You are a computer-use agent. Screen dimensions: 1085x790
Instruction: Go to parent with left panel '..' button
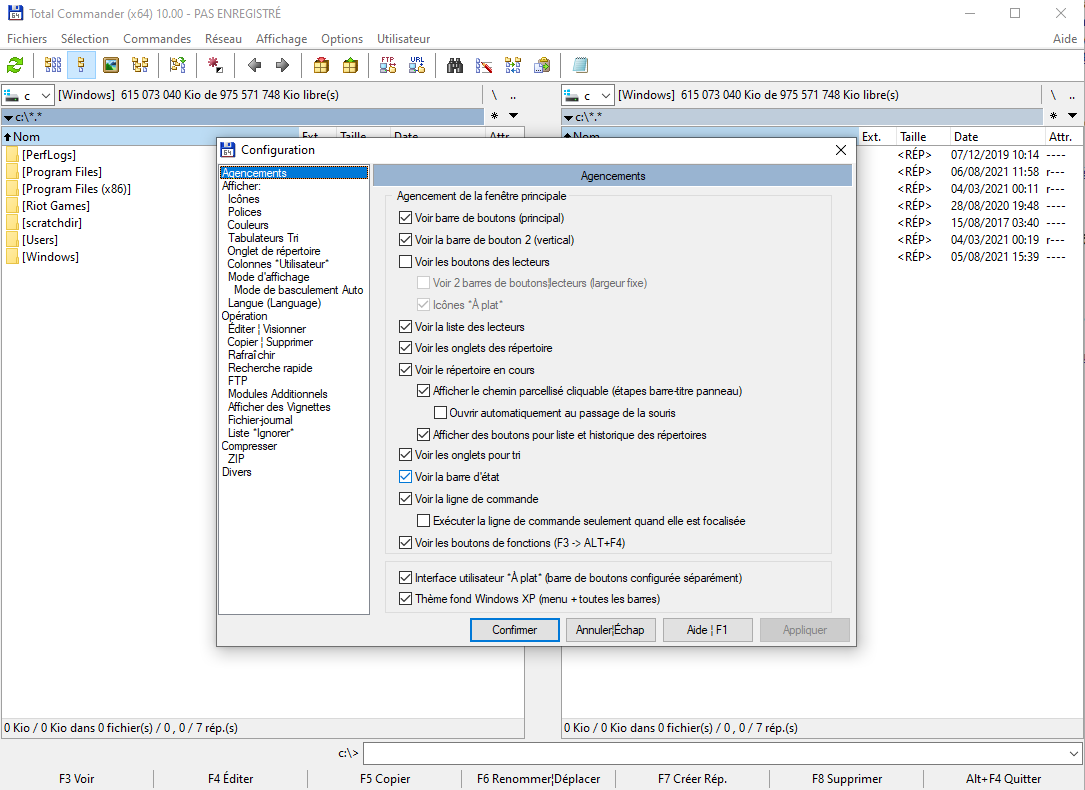point(513,95)
